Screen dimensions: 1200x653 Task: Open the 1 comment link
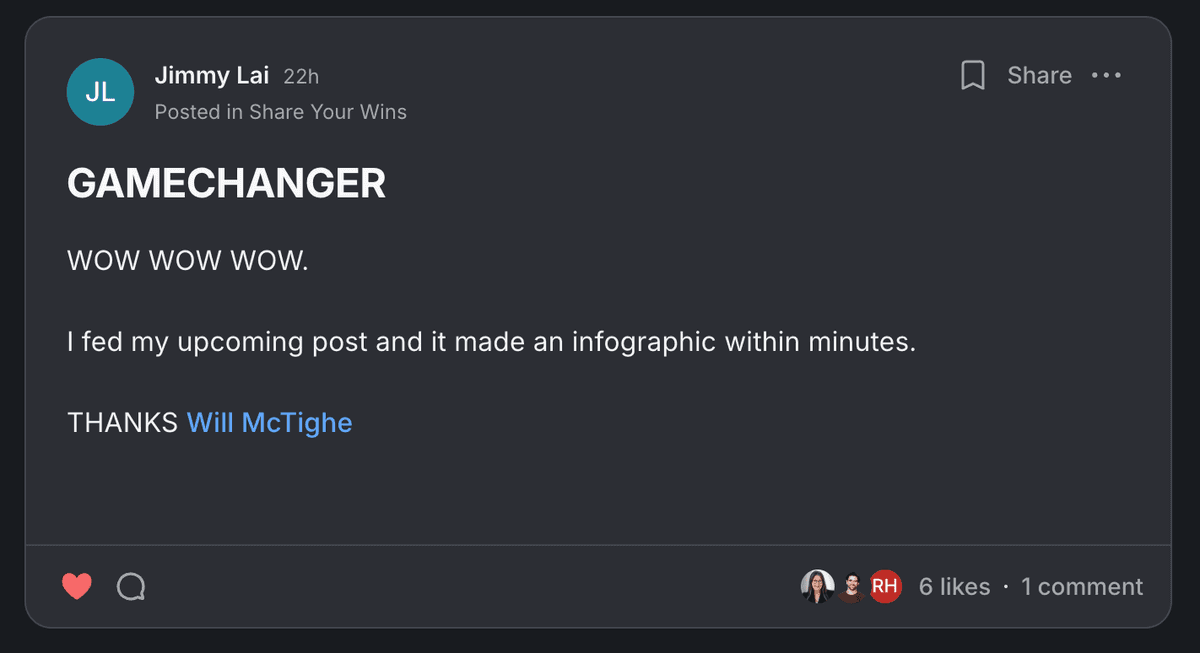point(1081,587)
